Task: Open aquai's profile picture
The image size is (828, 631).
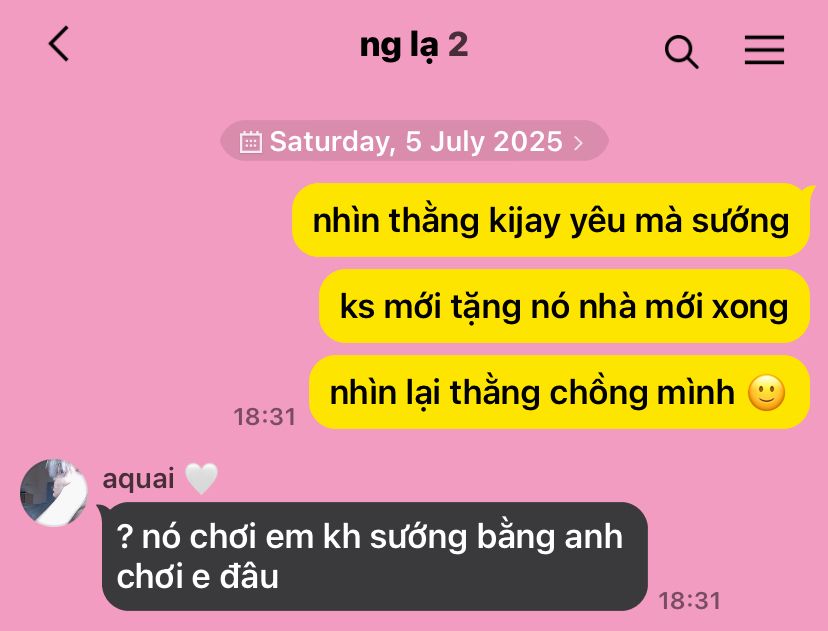Action: (x=53, y=493)
